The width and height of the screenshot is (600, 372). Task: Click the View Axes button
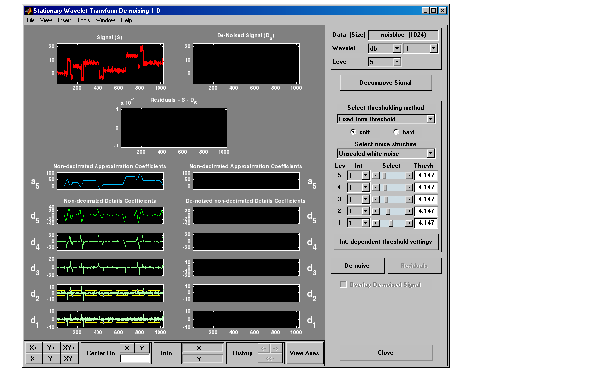304,353
